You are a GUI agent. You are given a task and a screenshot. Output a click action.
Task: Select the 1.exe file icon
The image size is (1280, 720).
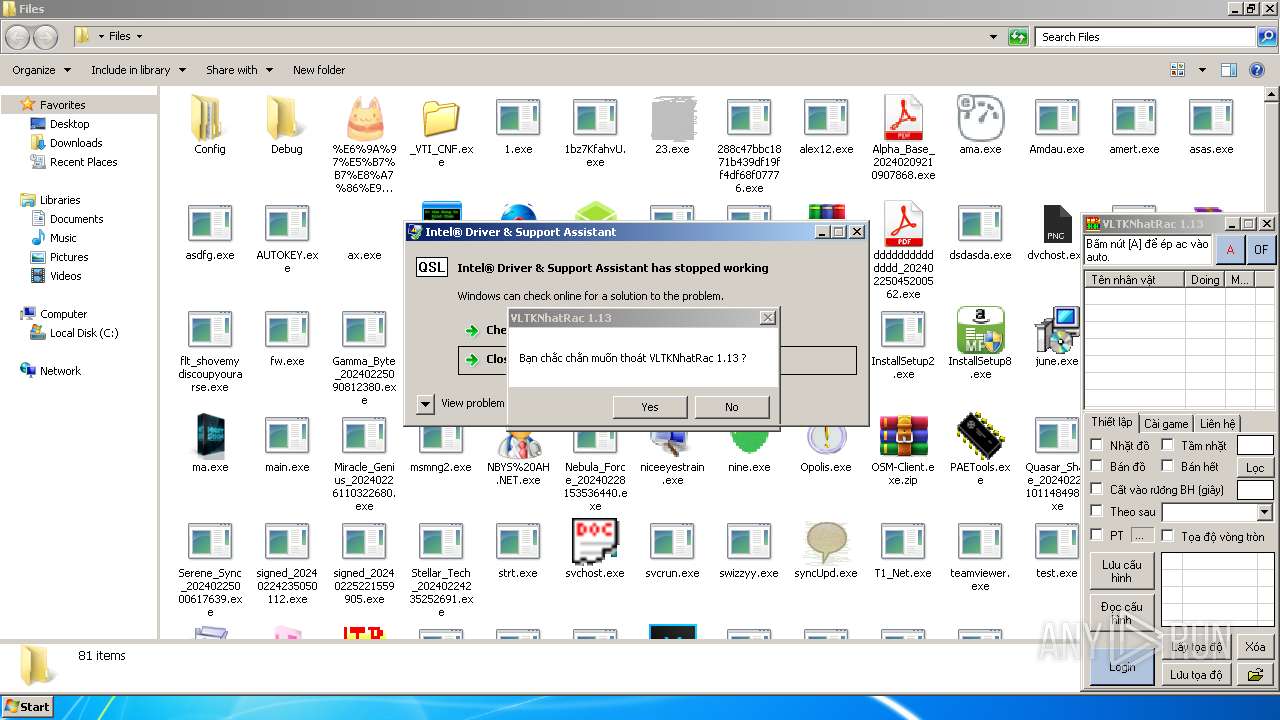click(518, 118)
